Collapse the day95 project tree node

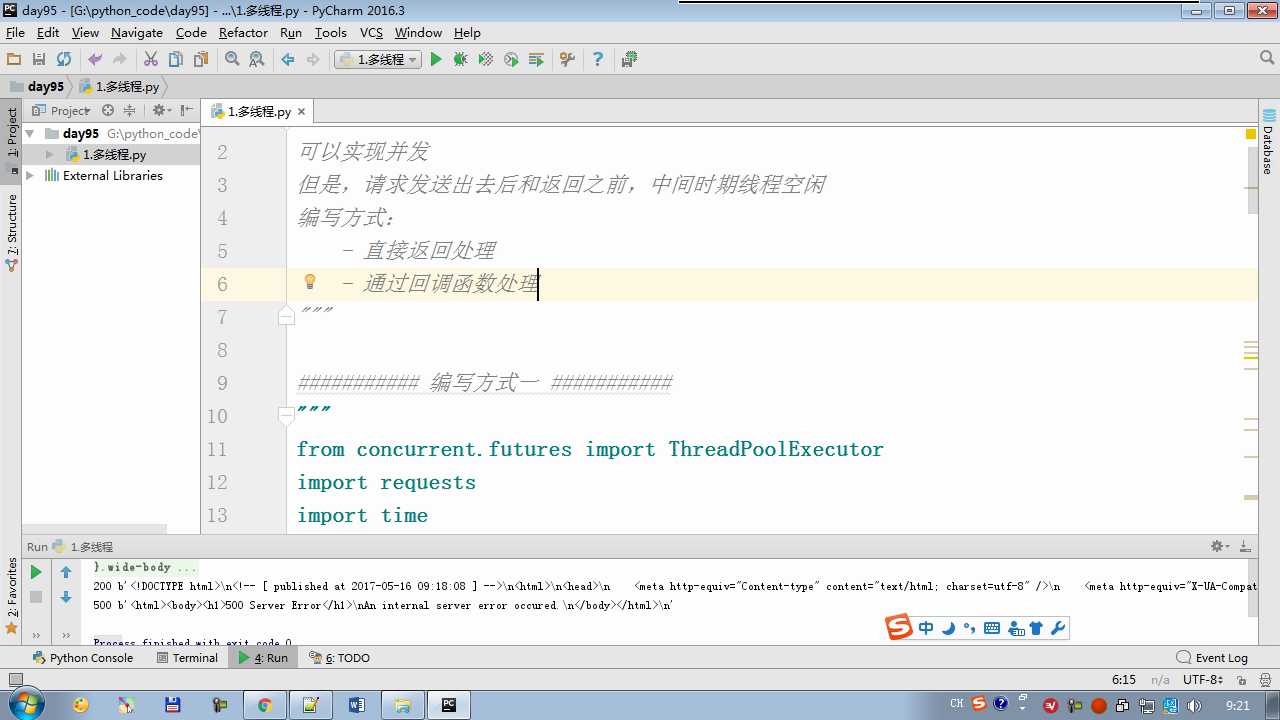point(30,133)
